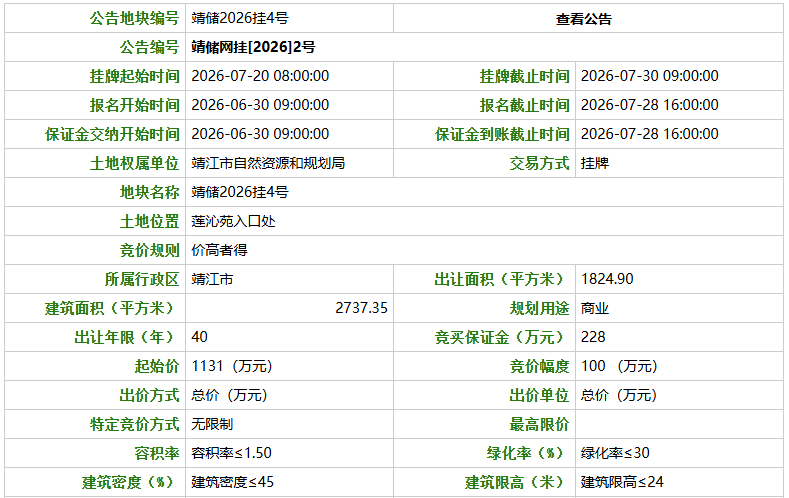The width and height of the screenshot is (789, 498).
Task: Click the 规划用途 label
Action: coord(539,308)
